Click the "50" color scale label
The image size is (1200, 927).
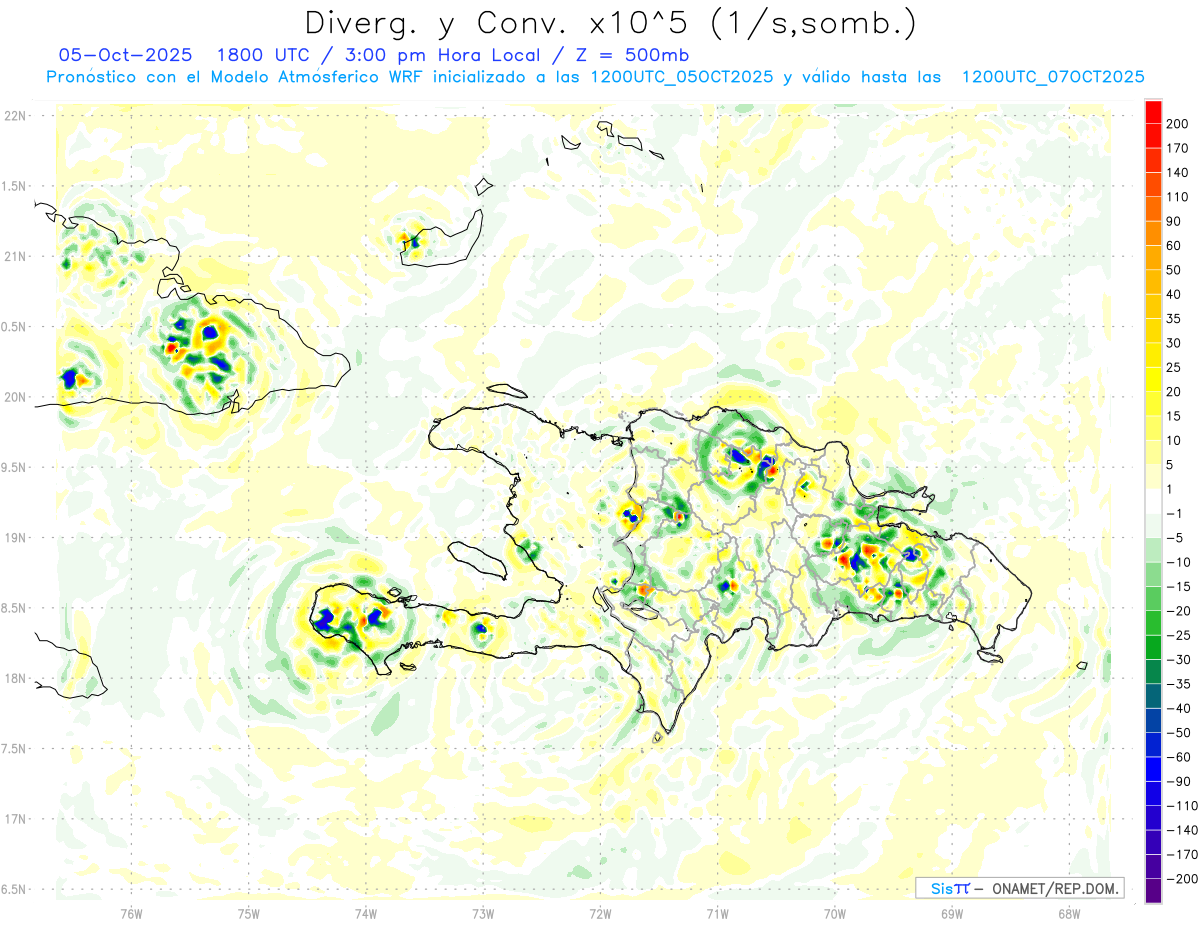1174,270
